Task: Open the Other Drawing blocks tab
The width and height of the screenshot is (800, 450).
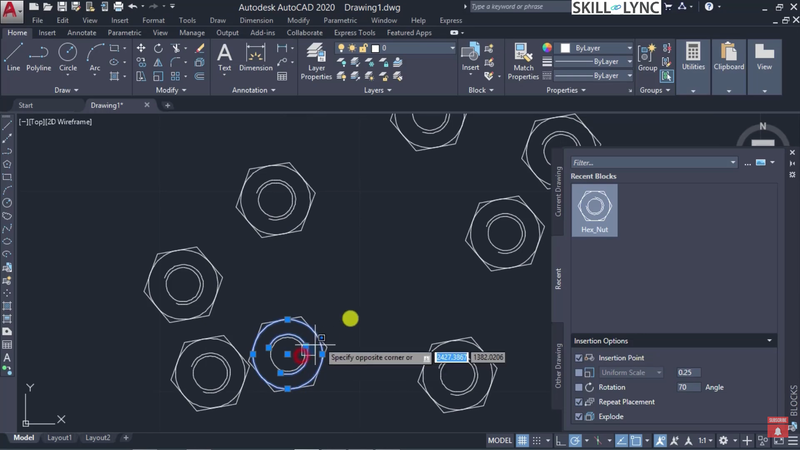Action: (558, 365)
